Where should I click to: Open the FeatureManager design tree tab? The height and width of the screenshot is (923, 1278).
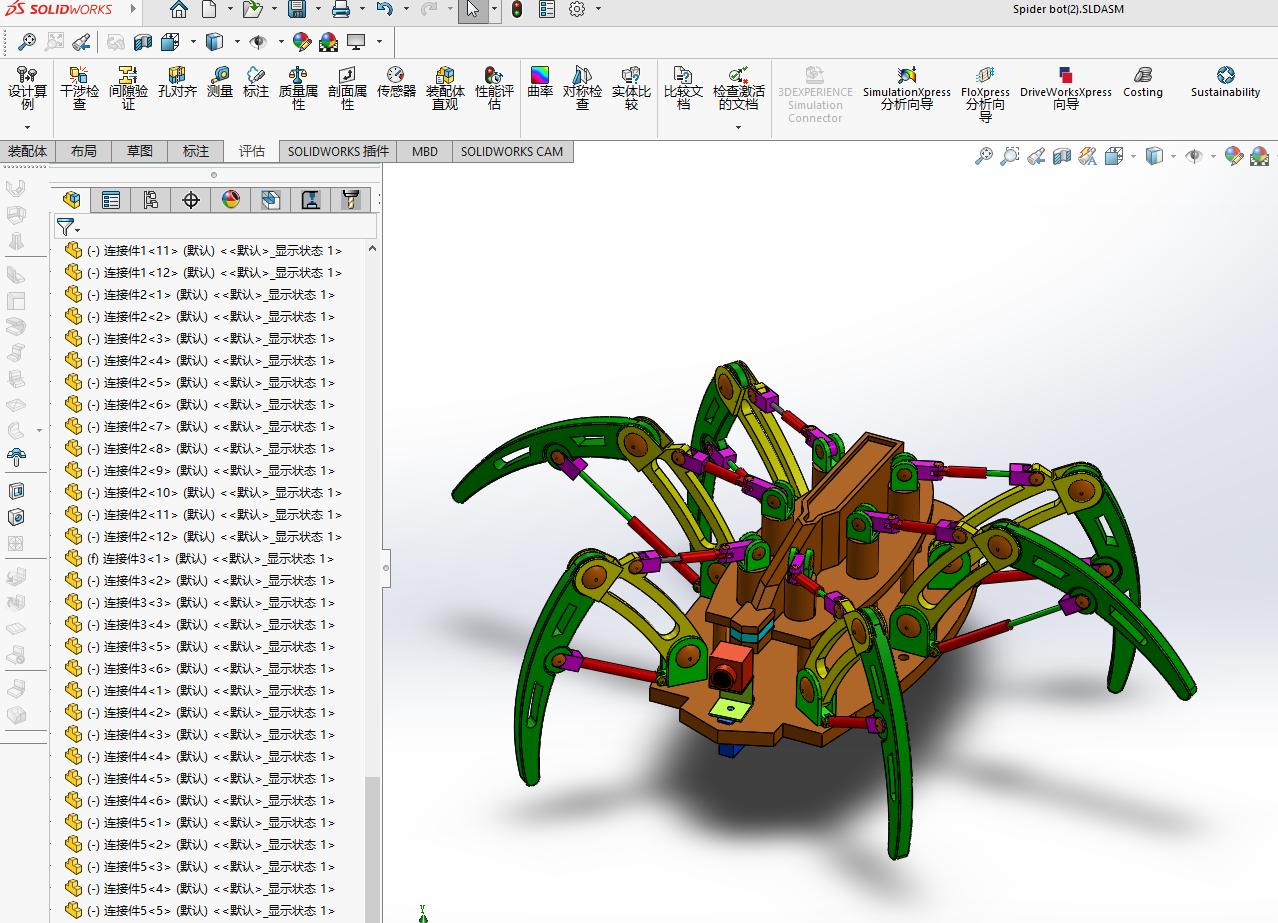click(71, 200)
